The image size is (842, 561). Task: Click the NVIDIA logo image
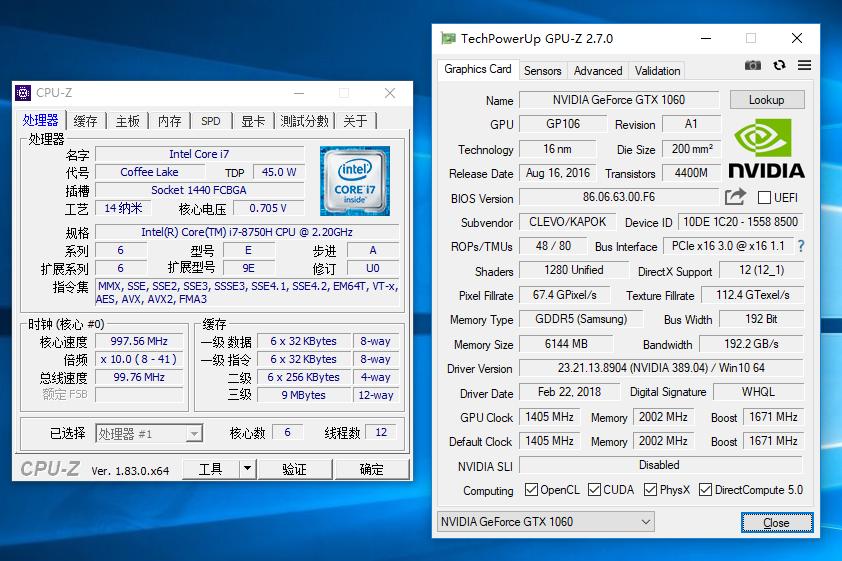click(765, 149)
